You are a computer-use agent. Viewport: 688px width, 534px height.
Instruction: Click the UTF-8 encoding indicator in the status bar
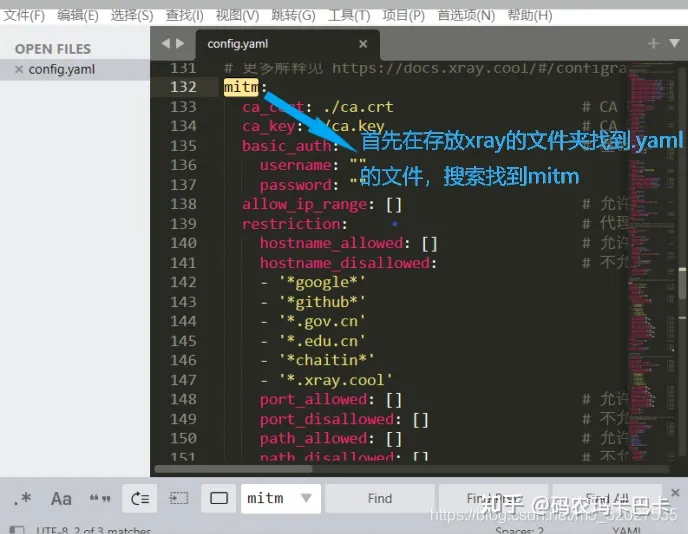[x=51, y=530]
